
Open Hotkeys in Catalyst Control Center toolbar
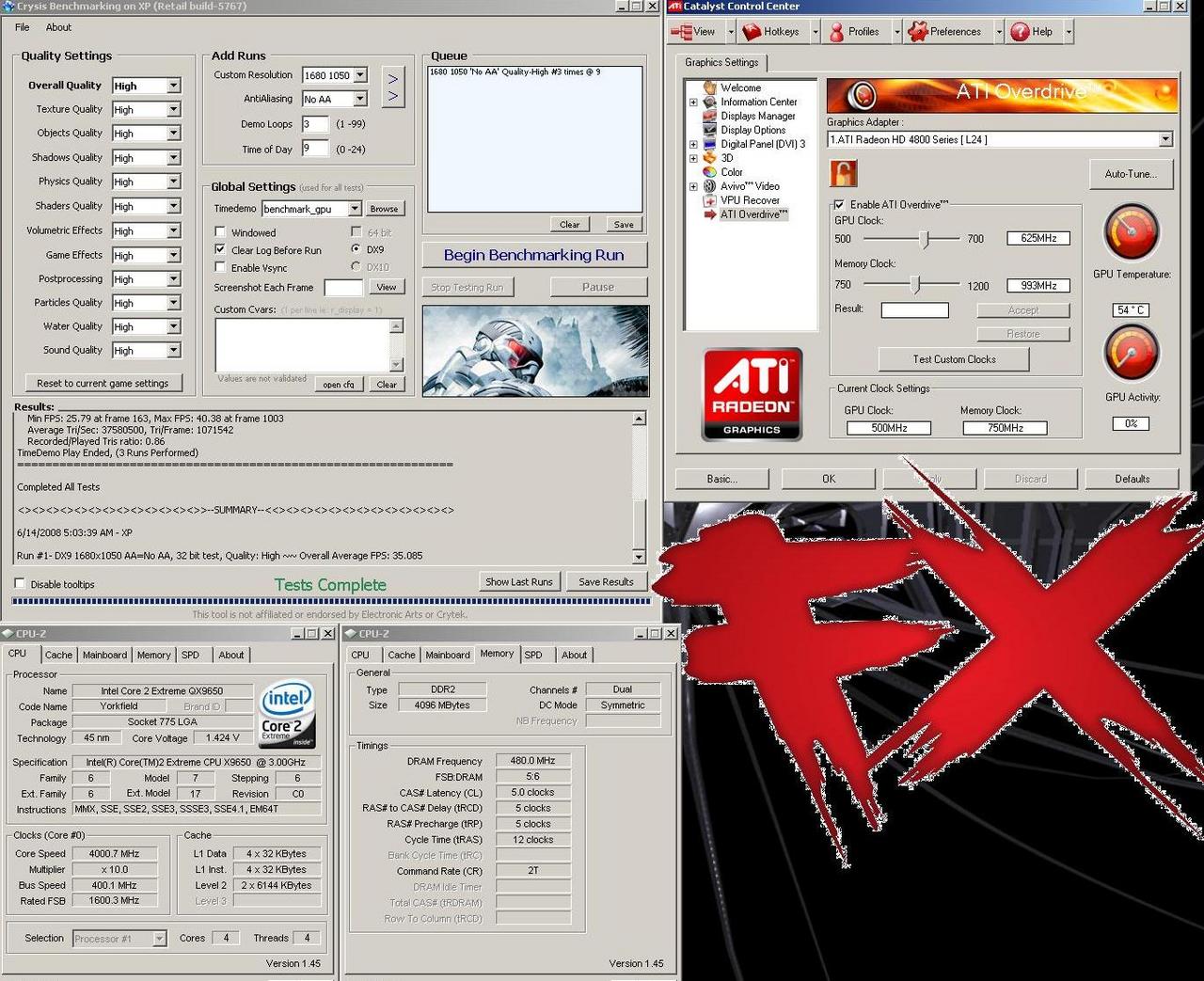[x=771, y=32]
